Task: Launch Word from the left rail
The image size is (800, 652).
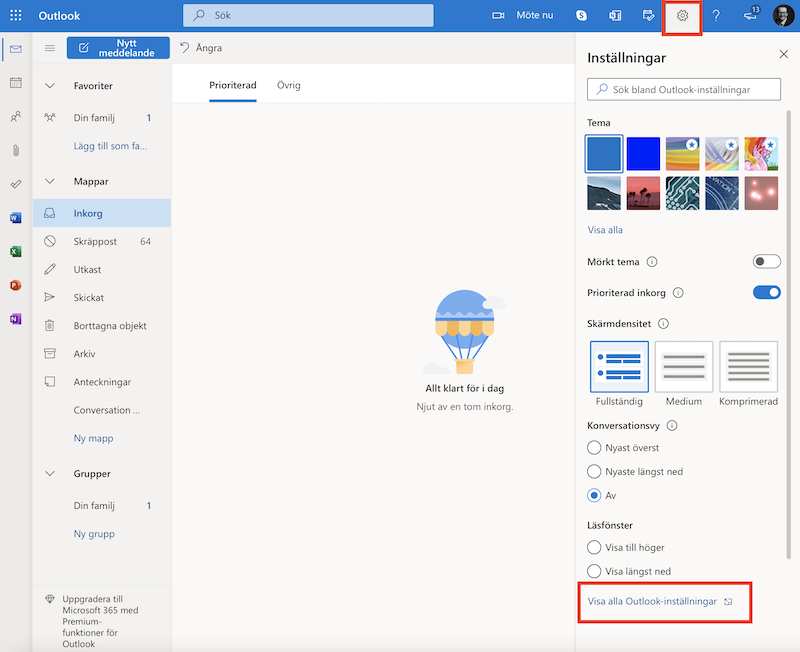Action: [16, 218]
